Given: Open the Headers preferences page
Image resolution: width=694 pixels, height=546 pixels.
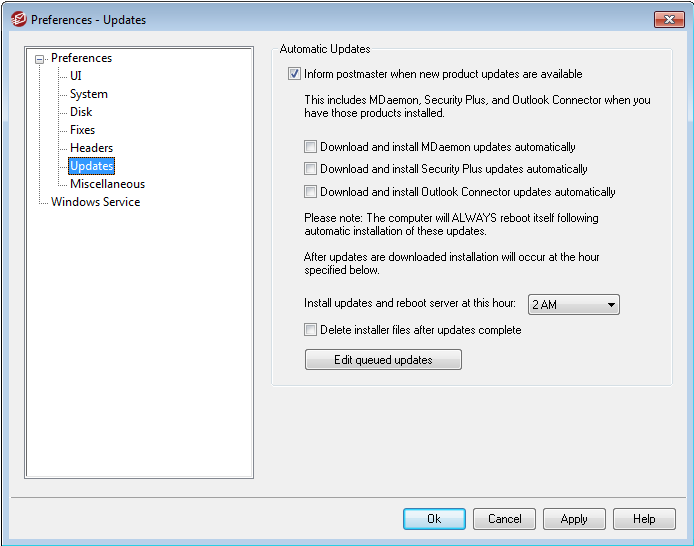Looking at the screenshot, I should pos(92,148).
